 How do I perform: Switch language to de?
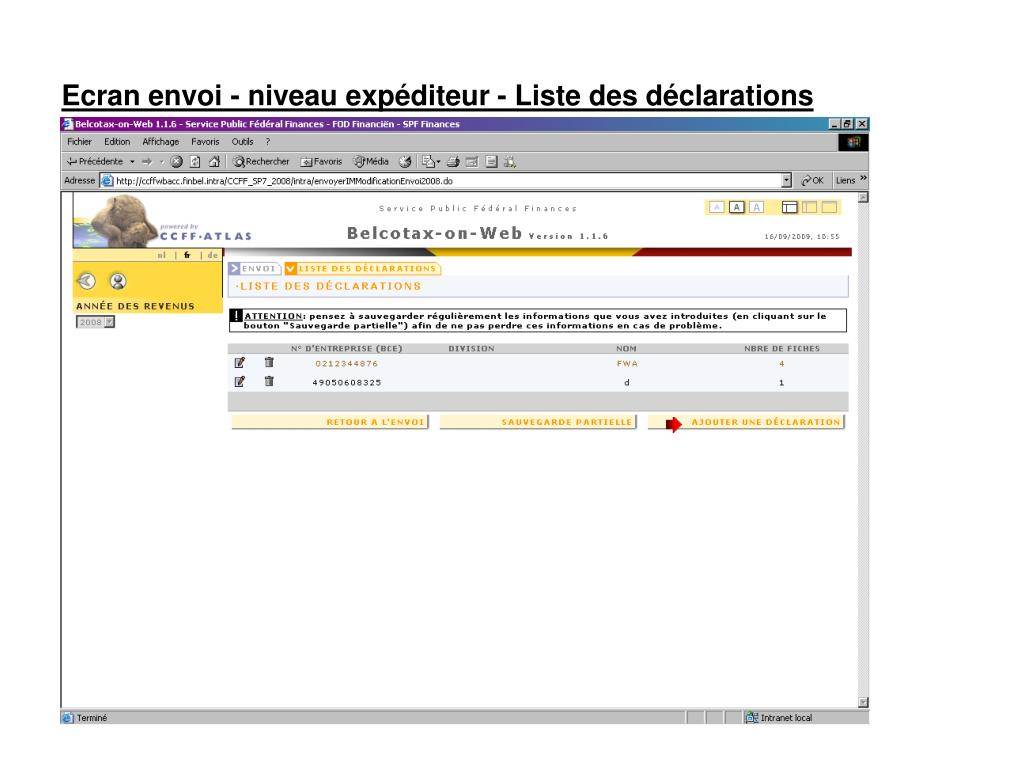(x=212, y=255)
